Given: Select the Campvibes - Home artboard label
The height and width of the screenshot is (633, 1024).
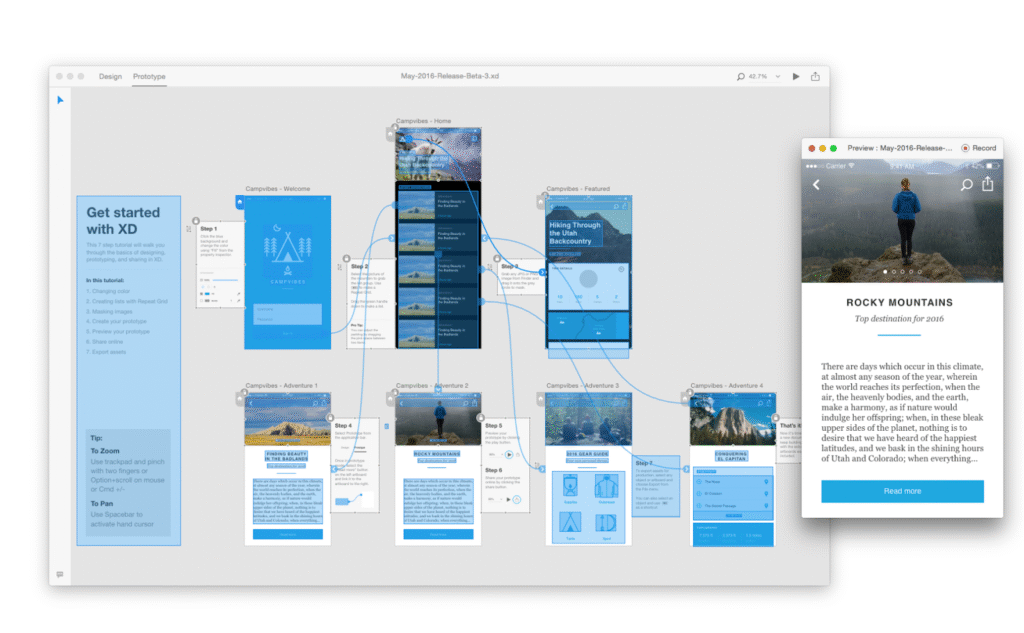Looking at the screenshot, I should [x=423, y=122].
